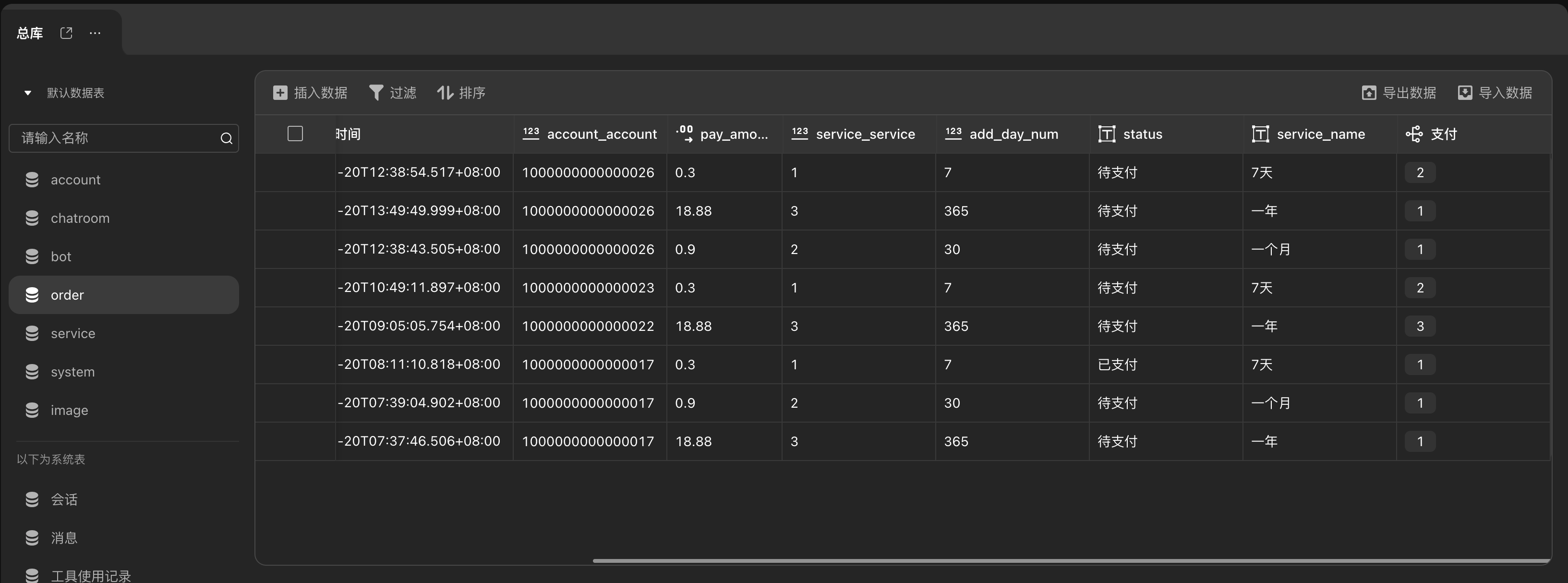This screenshot has width=1568, height=583.
Task: Click the search magnifier icon
Action: tap(227, 138)
